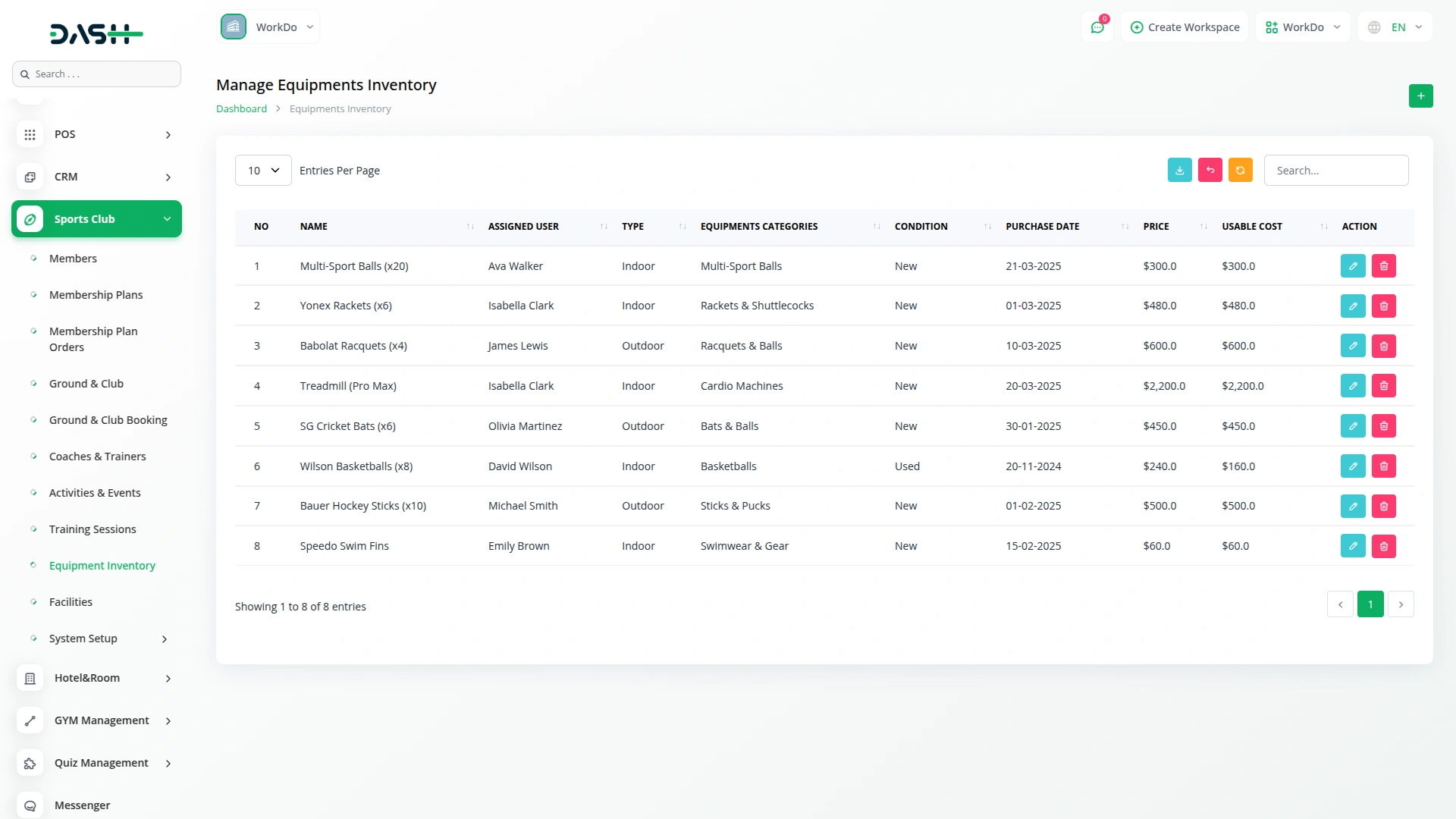Sort table by Name column
This screenshot has height=819, width=1456.
click(x=313, y=227)
